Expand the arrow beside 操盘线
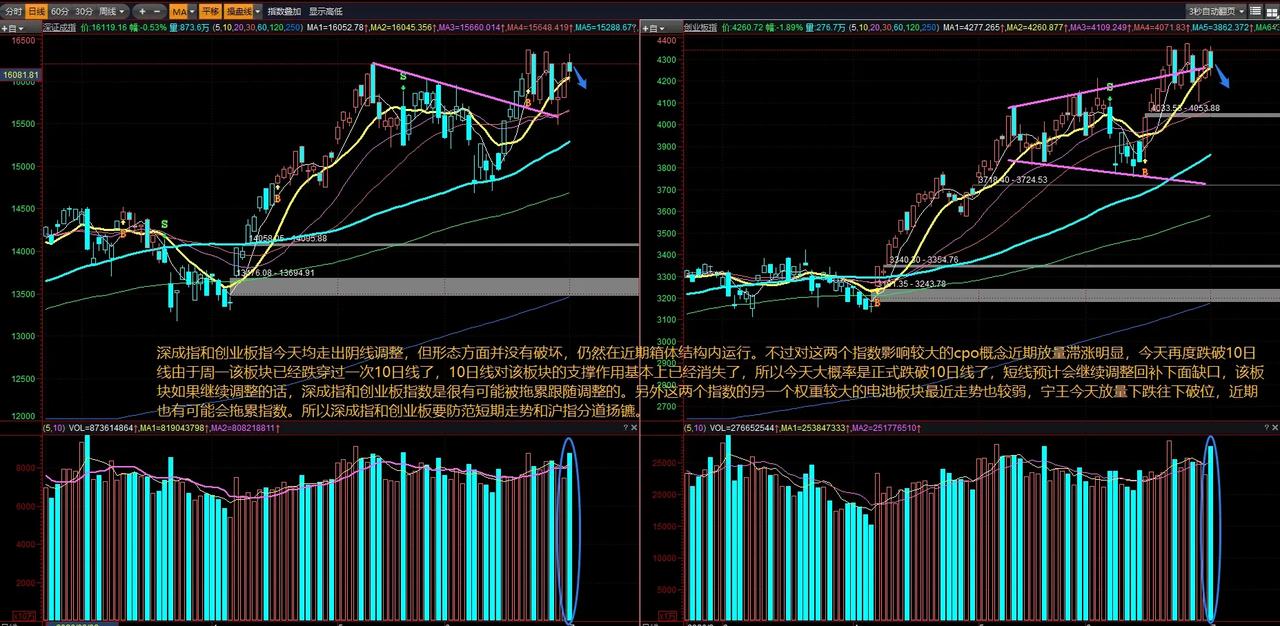1280x626 pixels. [x=257, y=11]
